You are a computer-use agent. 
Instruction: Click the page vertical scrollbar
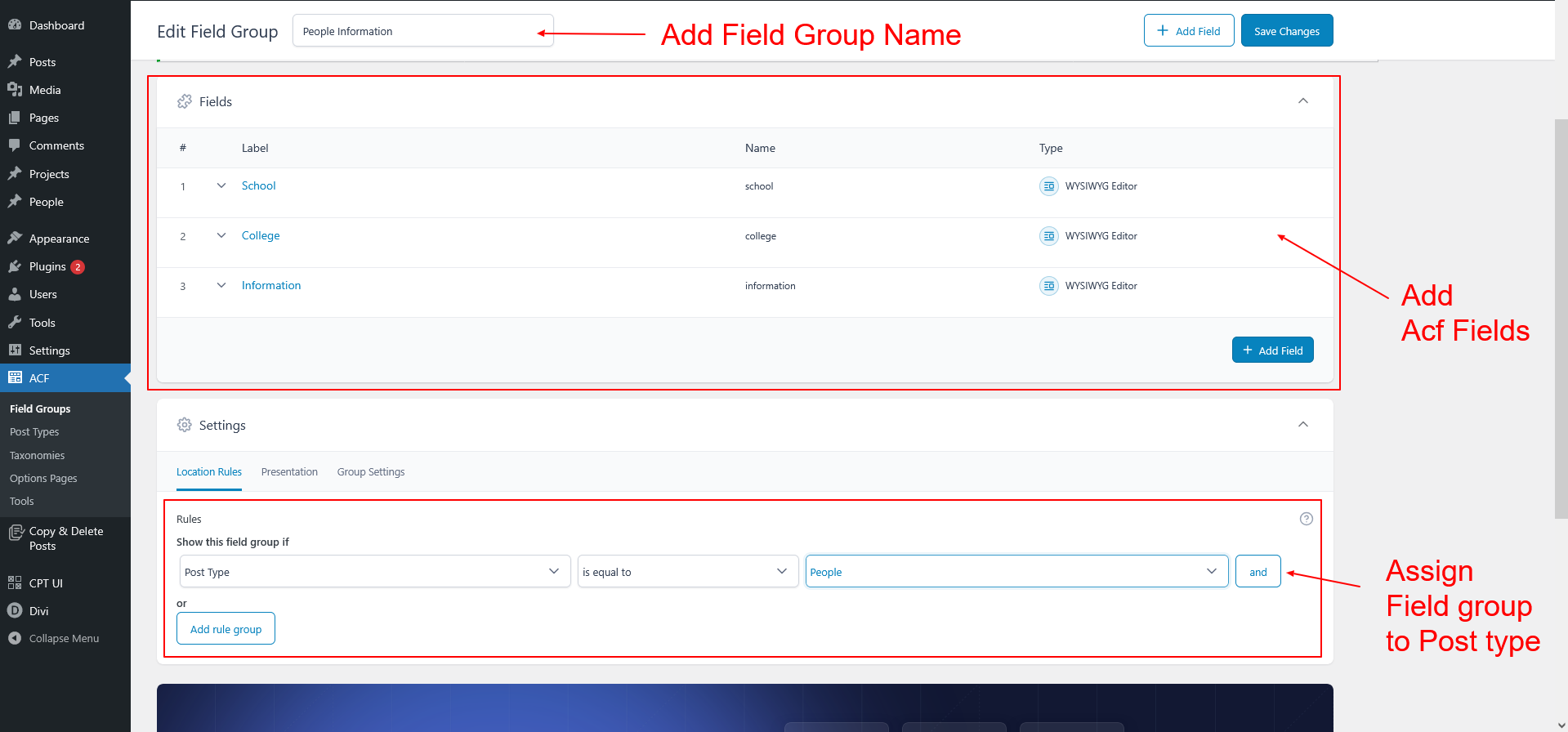tap(1561, 319)
